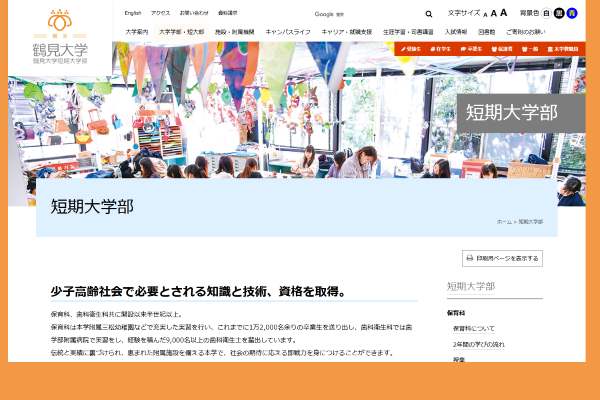Screen dimensions: 600x400
Task: Open the アクセス link
Action: point(160,13)
